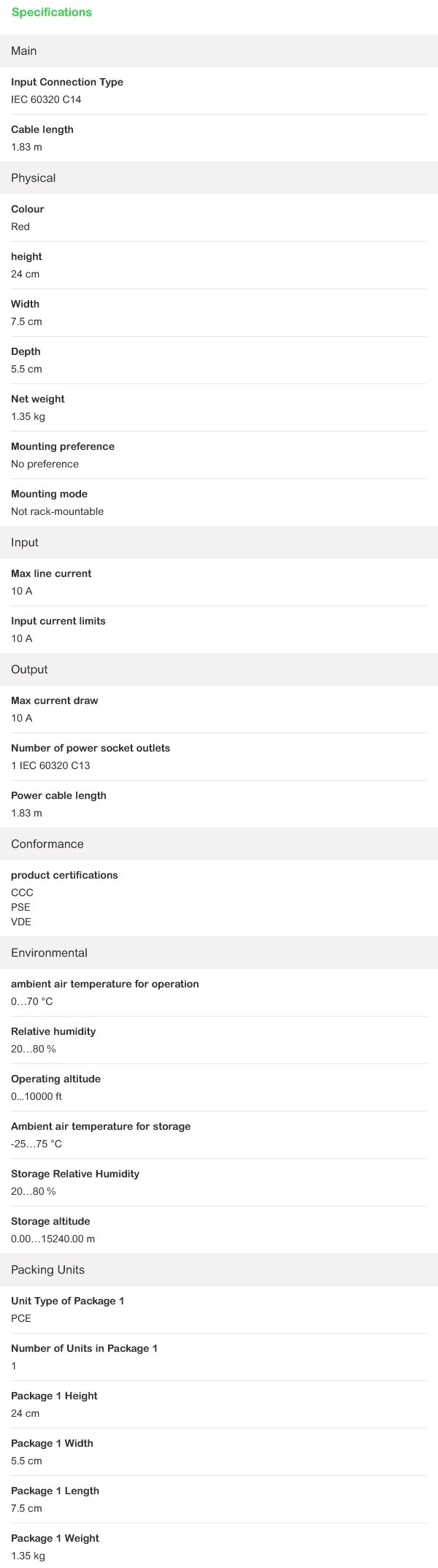The width and height of the screenshot is (438, 1568).
Task: Toggle the Conformance section header
Action: tap(219, 844)
